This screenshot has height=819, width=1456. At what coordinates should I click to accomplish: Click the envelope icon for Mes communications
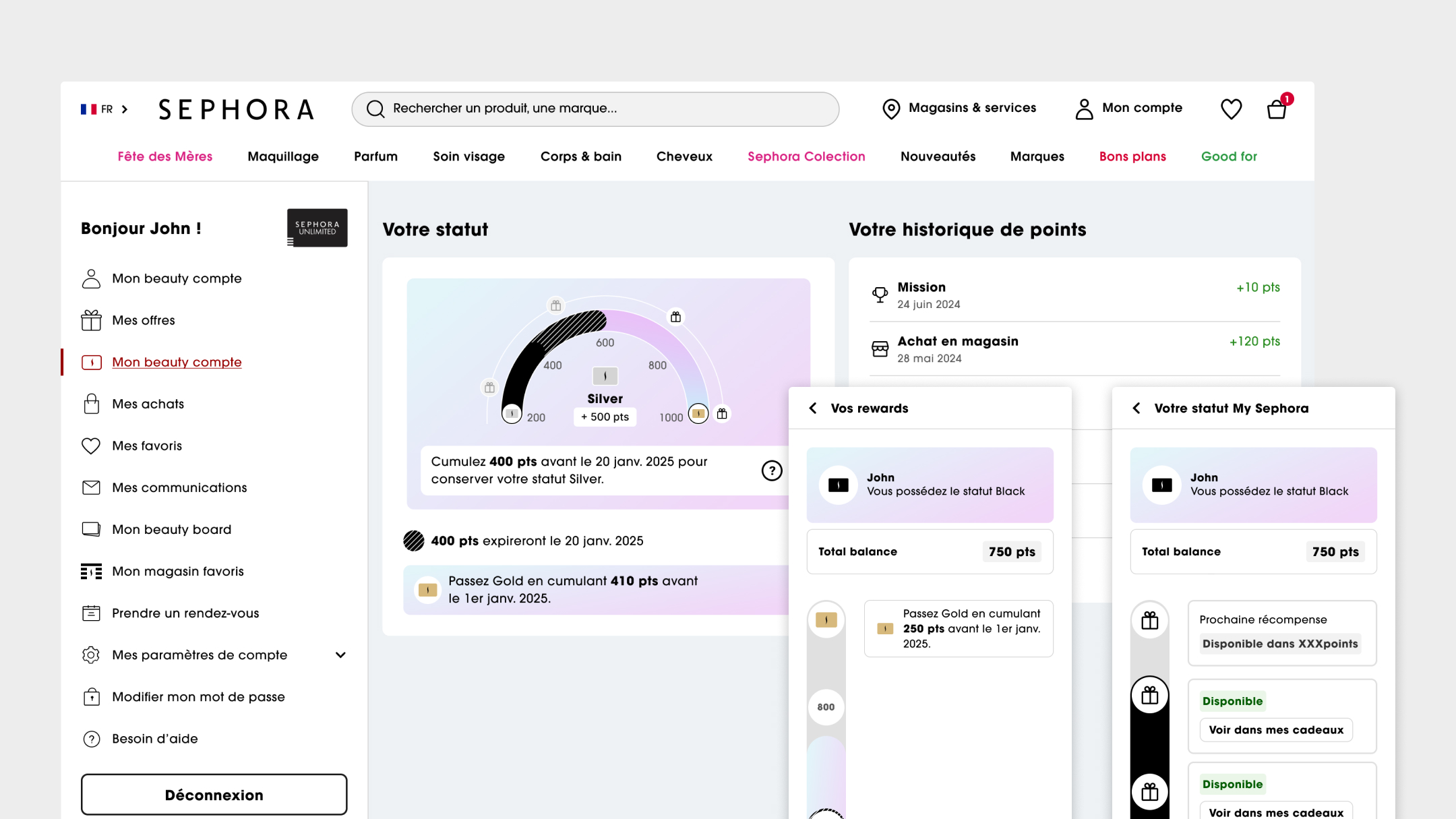click(91, 487)
